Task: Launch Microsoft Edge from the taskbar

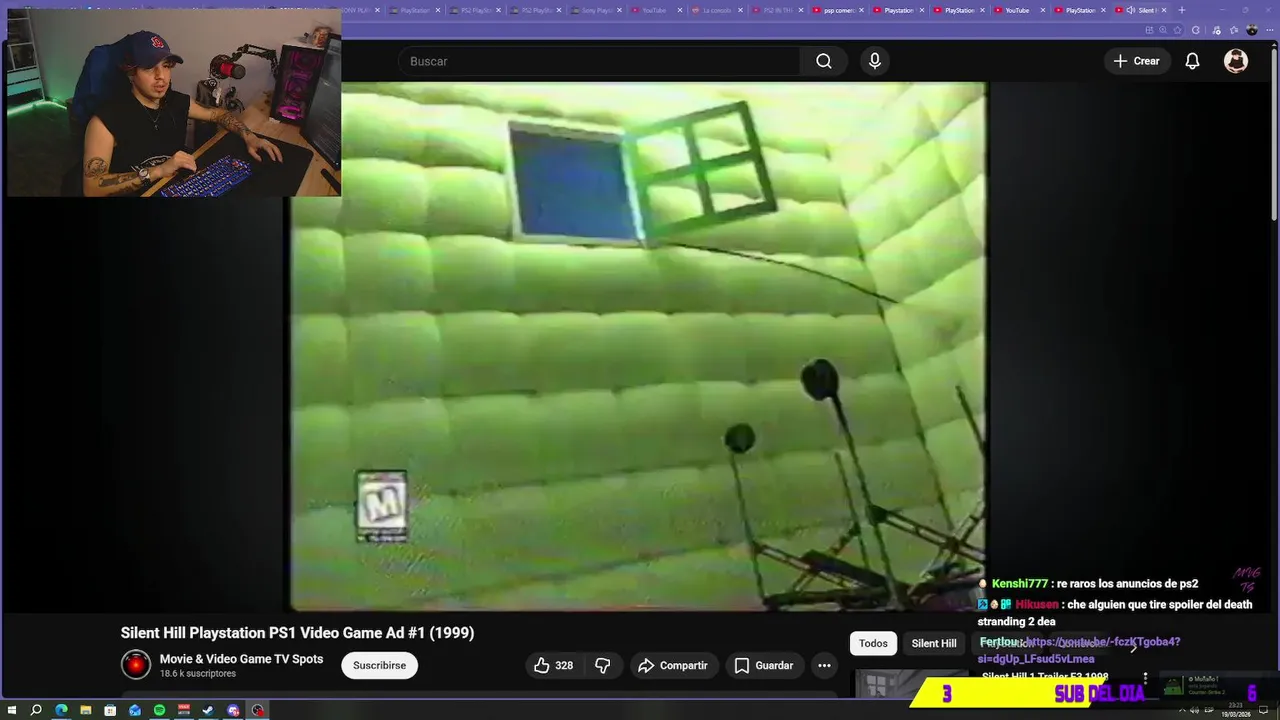Action: (61, 710)
